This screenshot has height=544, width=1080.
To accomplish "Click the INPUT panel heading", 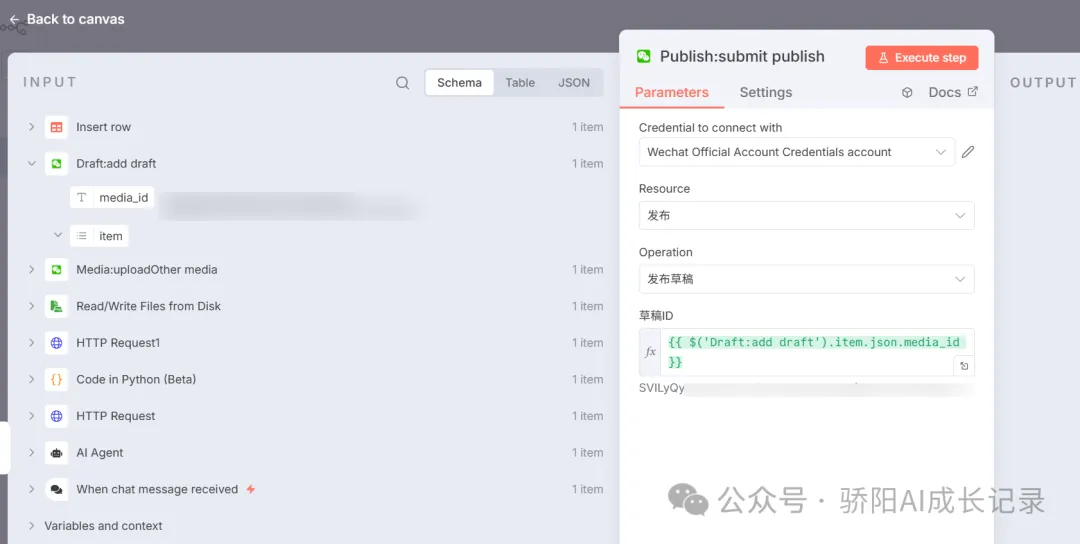I will 50,83.
